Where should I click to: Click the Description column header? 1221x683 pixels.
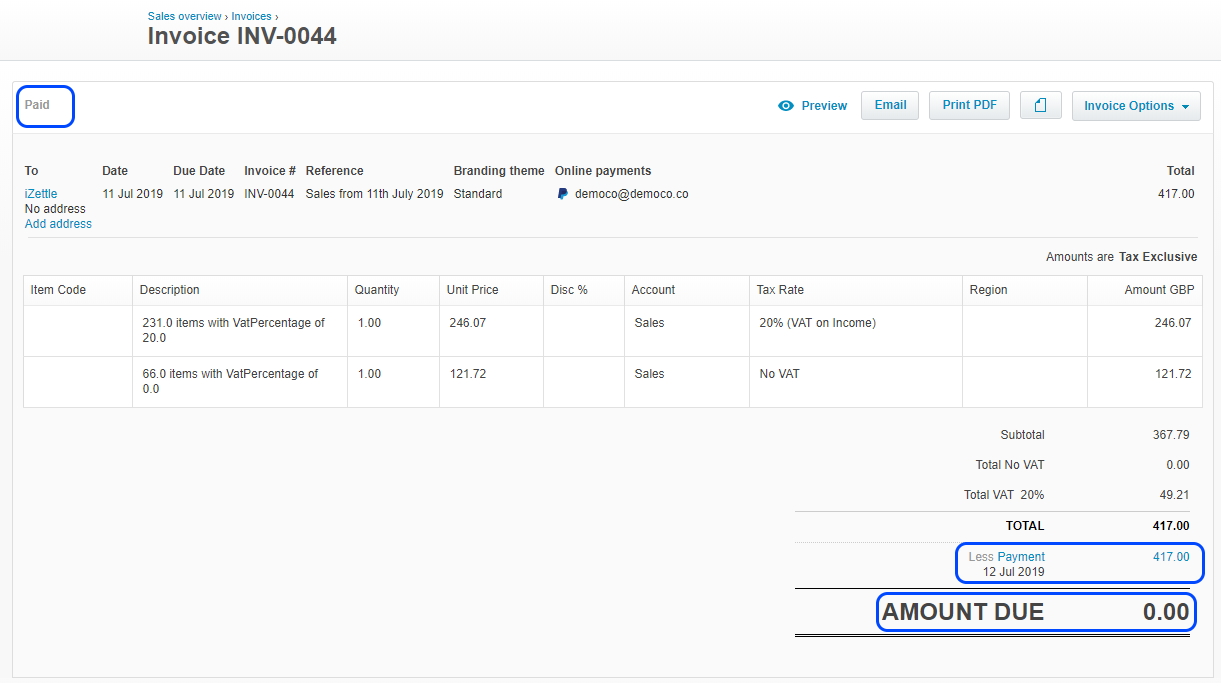tap(170, 290)
